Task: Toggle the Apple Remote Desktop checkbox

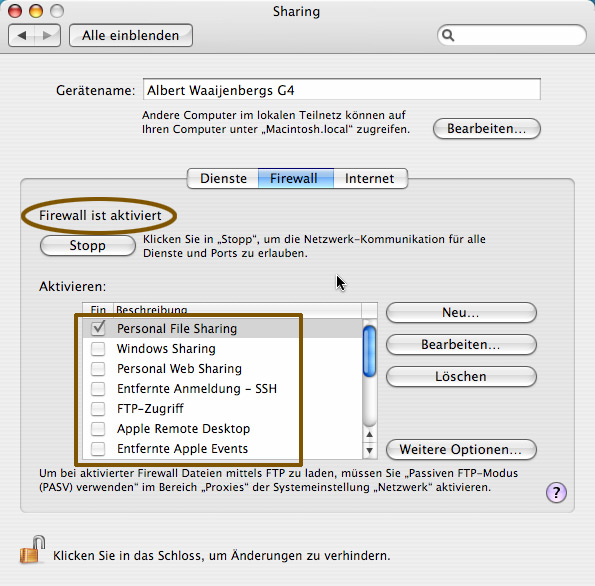Action: [98, 428]
